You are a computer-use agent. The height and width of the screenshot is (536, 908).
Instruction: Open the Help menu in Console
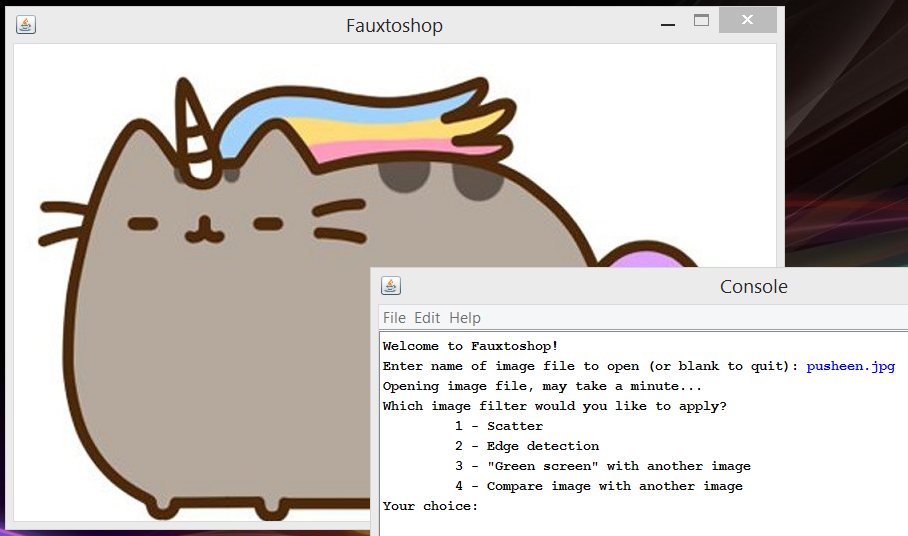tap(465, 318)
